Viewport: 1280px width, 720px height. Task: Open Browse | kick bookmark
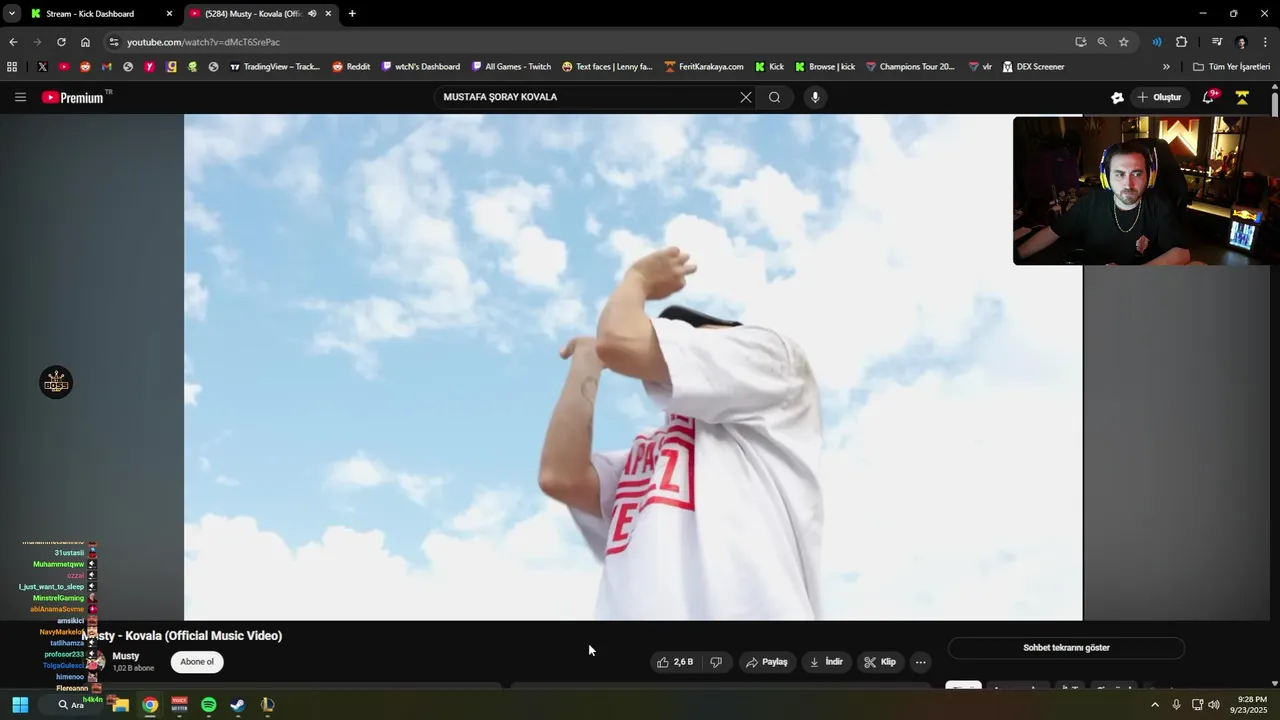coord(825,67)
